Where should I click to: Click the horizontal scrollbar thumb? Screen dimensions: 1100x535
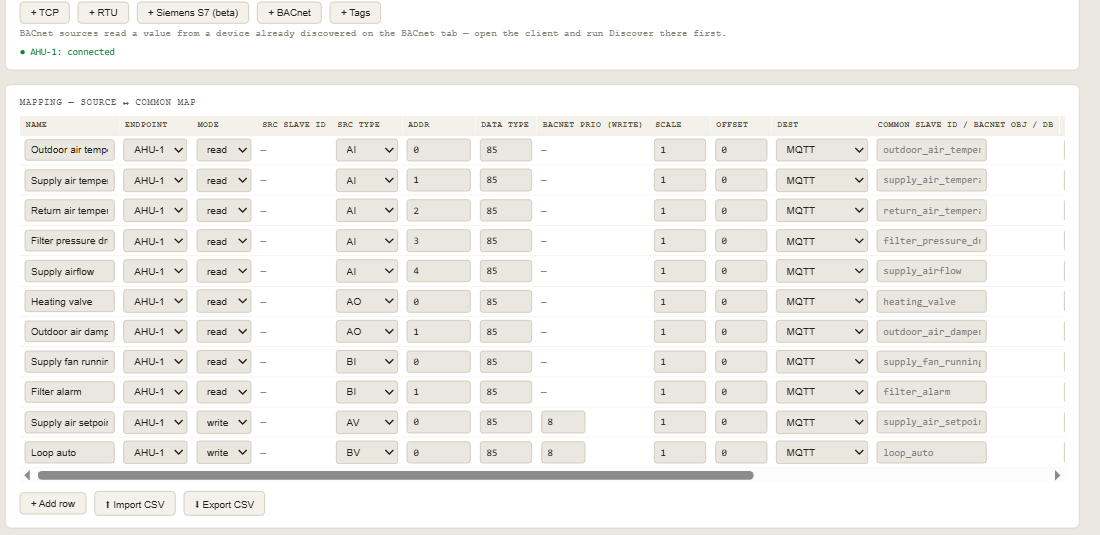pos(396,475)
